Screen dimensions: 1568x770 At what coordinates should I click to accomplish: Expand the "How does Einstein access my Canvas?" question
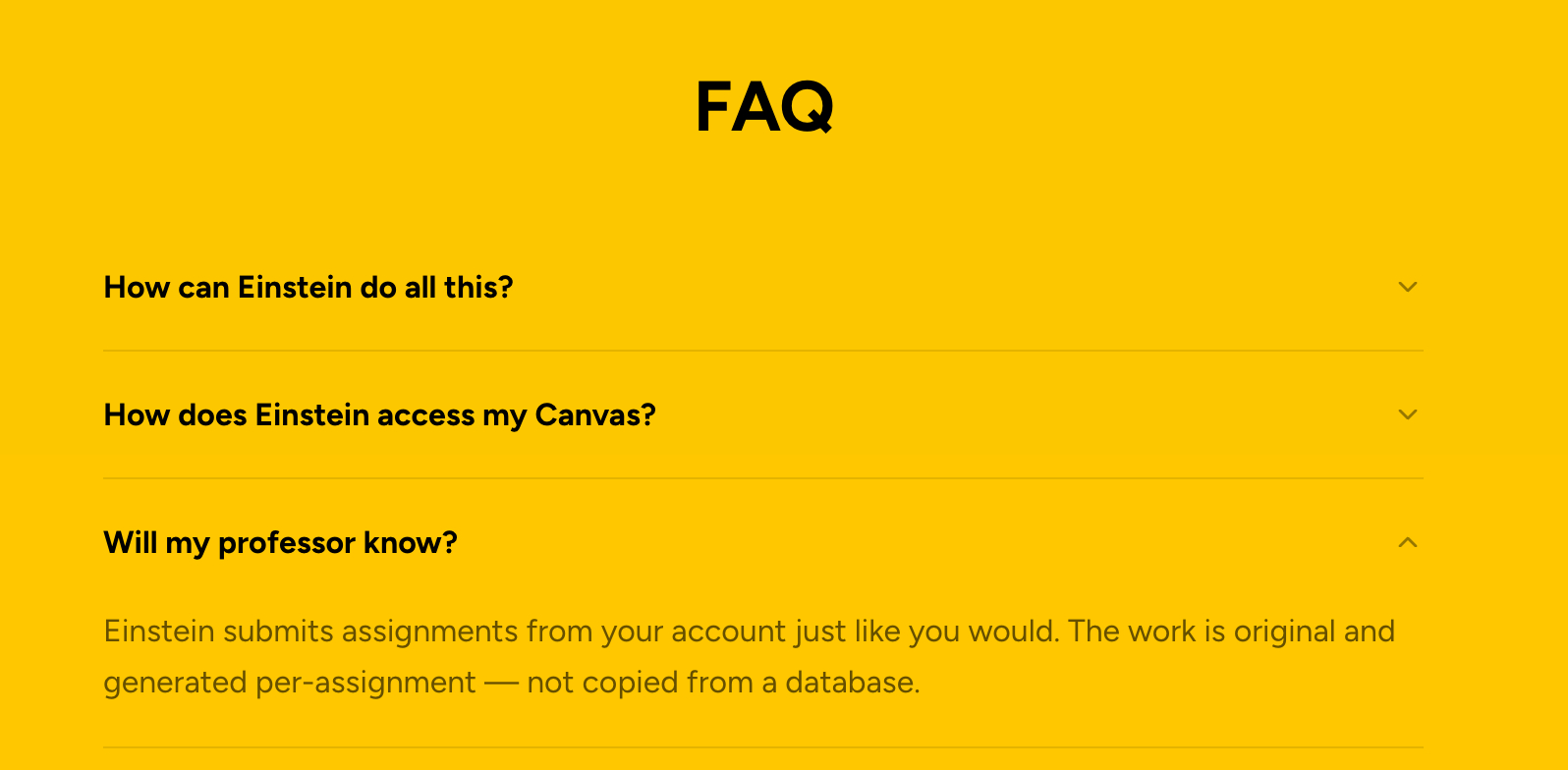click(379, 414)
